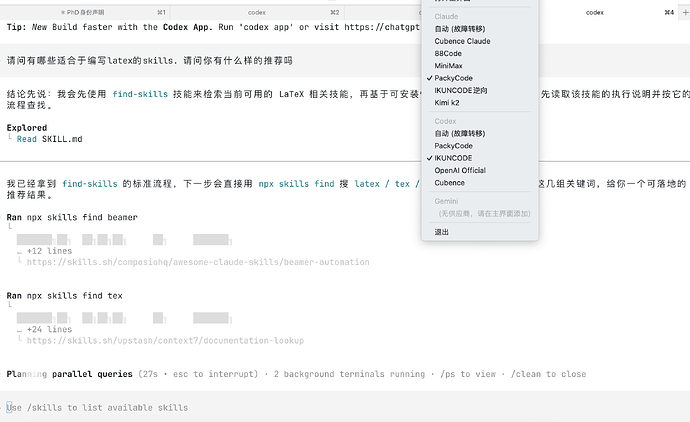Click 'Ran npx skills find tex' line
Image resolution: width=690 pixels, height=422 pixels.
click(x=65, y=296)
